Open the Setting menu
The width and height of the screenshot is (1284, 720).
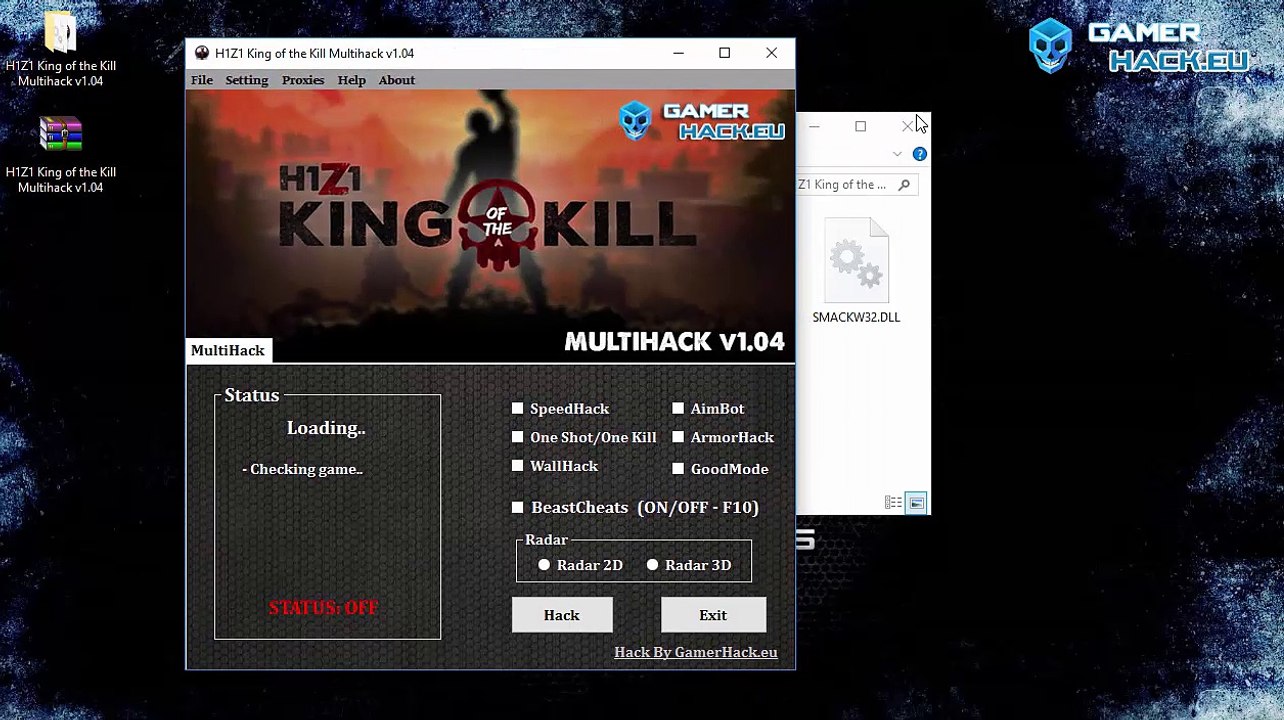tap(246, 80)
